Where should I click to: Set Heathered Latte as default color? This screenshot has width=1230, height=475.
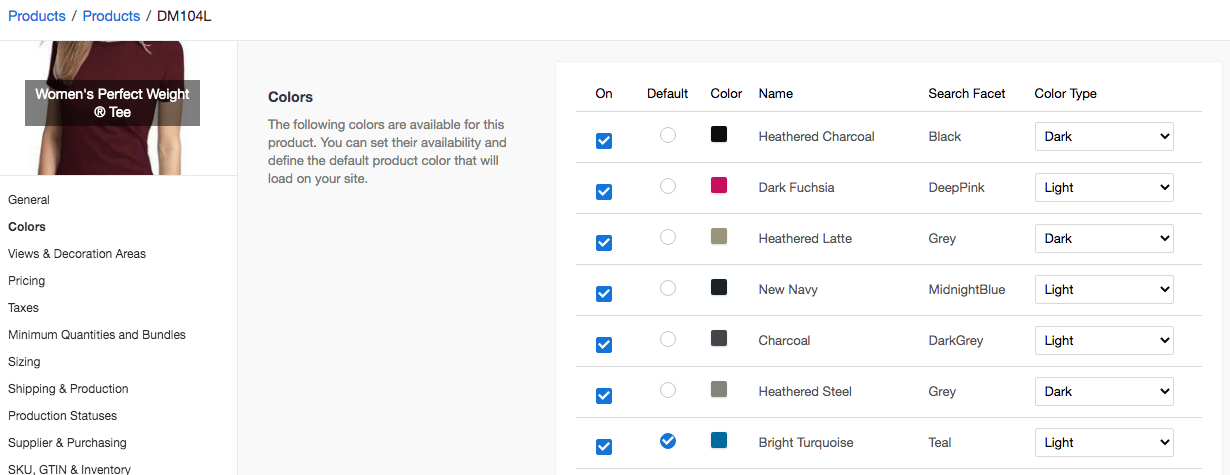668,237
